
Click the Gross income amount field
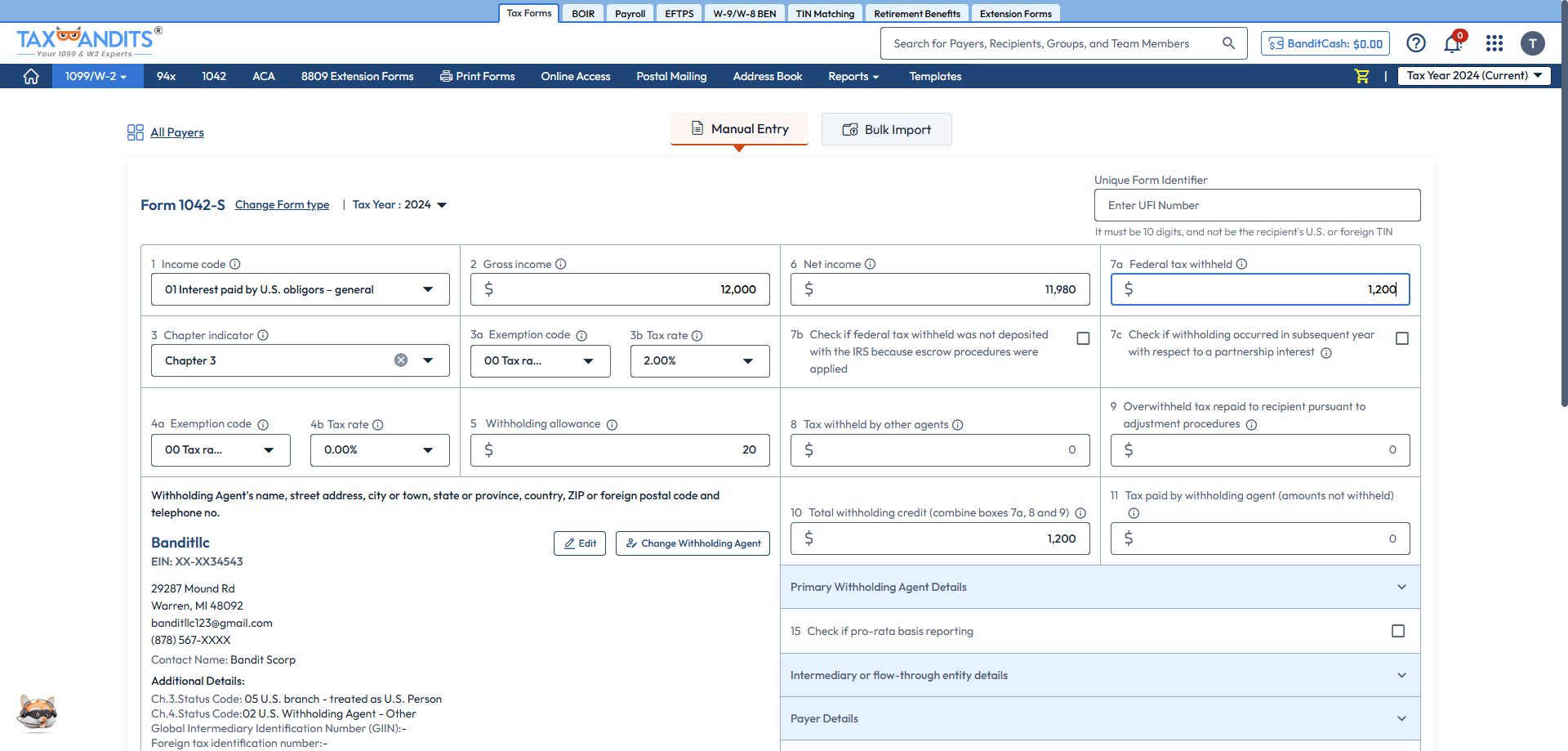pos(620,289)
